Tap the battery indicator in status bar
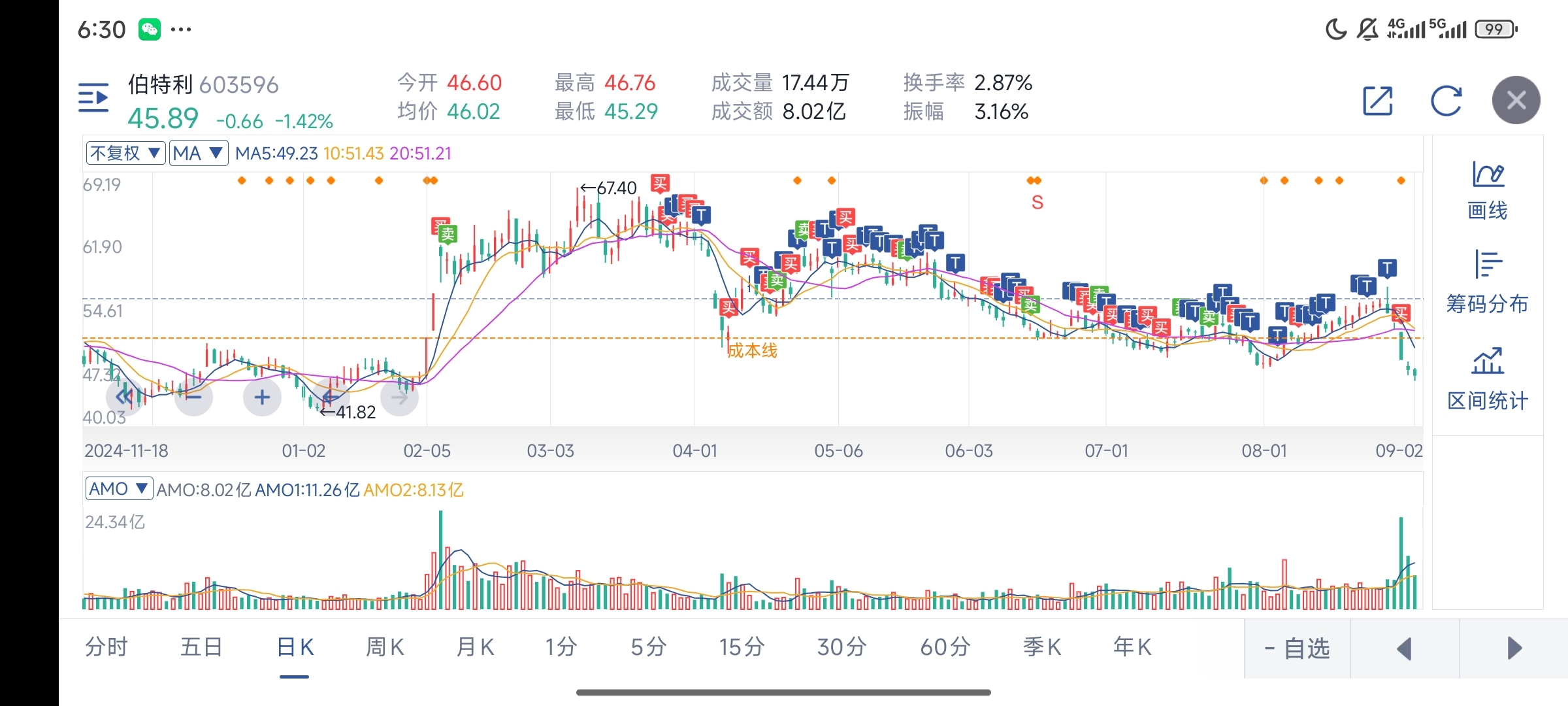1568x706 pixels. coord(1496,29)
